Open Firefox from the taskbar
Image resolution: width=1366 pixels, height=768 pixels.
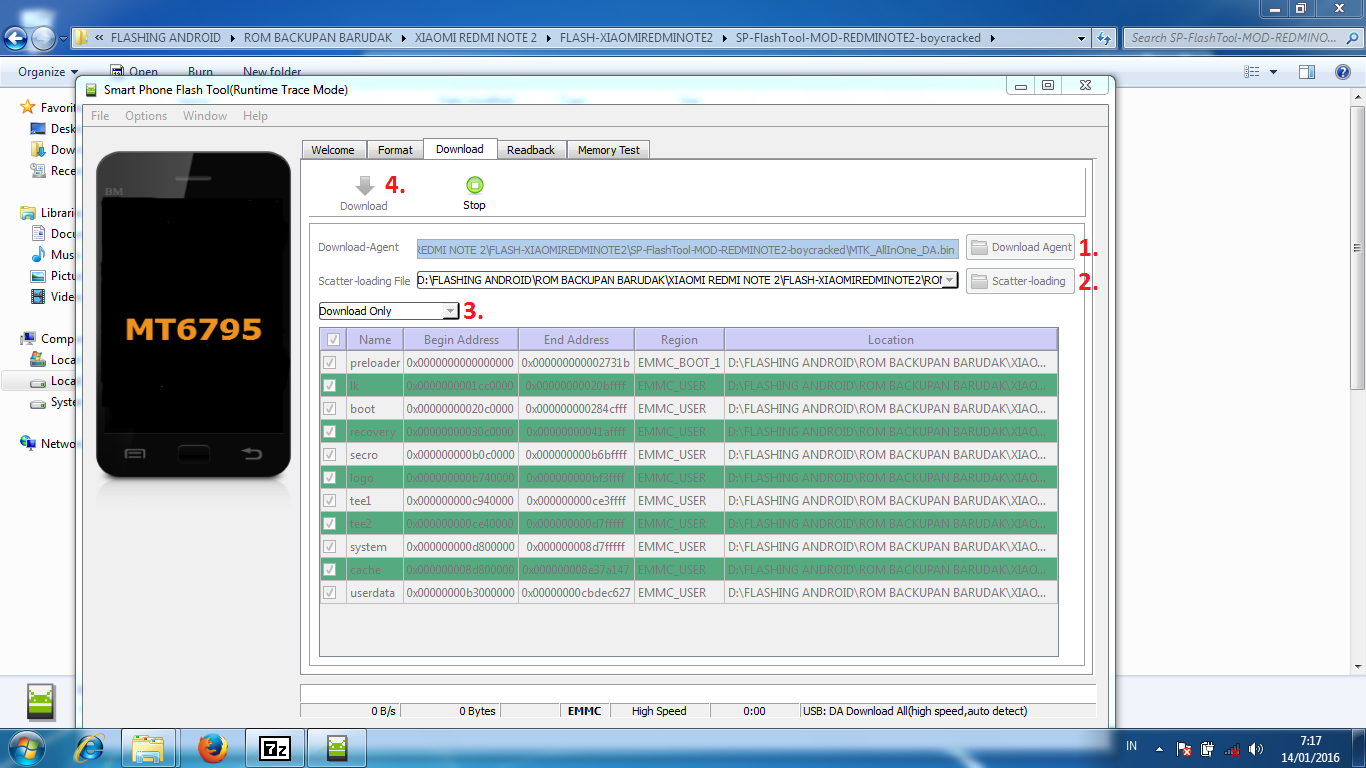click(211, 747)
